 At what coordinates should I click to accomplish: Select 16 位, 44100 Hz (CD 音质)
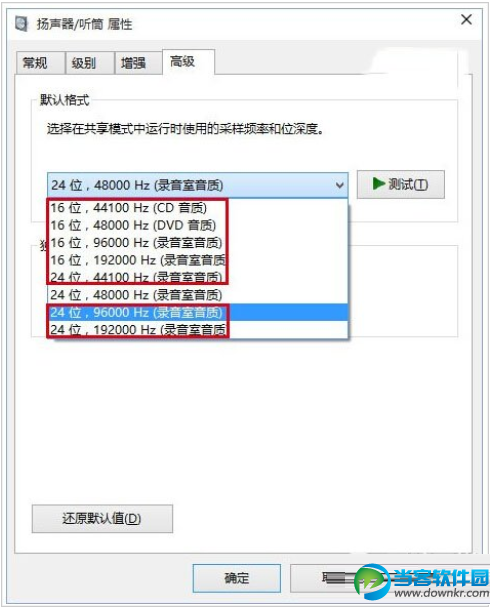click(x=197, y=207)
